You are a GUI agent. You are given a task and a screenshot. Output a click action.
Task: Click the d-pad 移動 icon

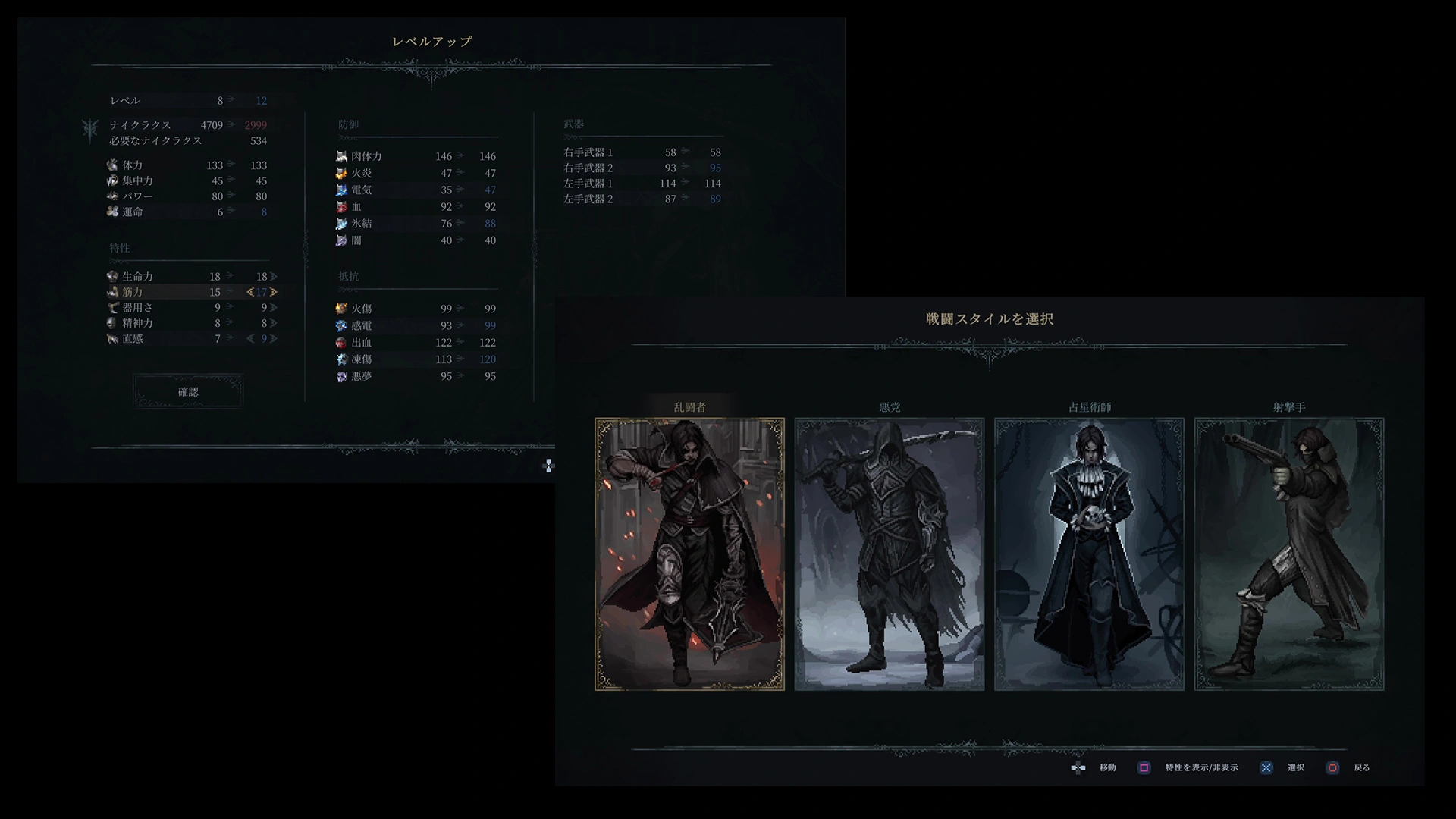pyautogui.click(x=1078, y=767)
